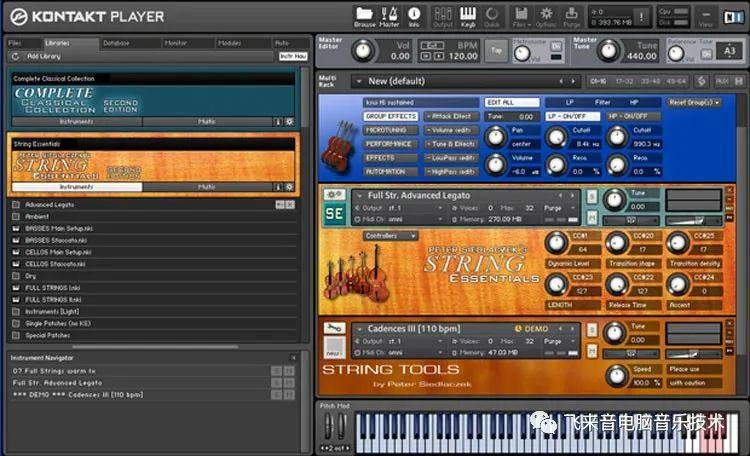Click the EDIT ALL button
This screenshot has width=750, height=456.
[512, 102]
